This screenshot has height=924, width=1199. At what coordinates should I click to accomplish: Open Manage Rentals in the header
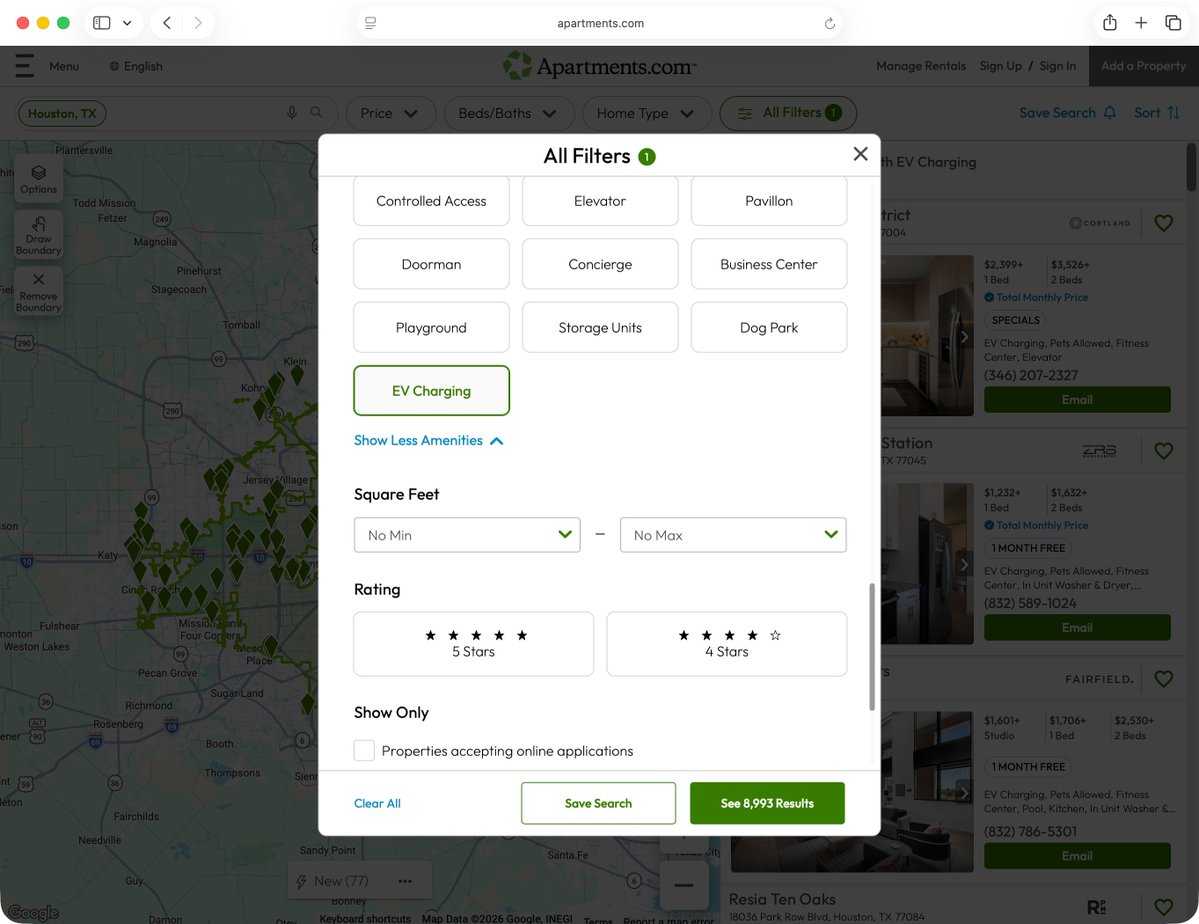[921, 66]
